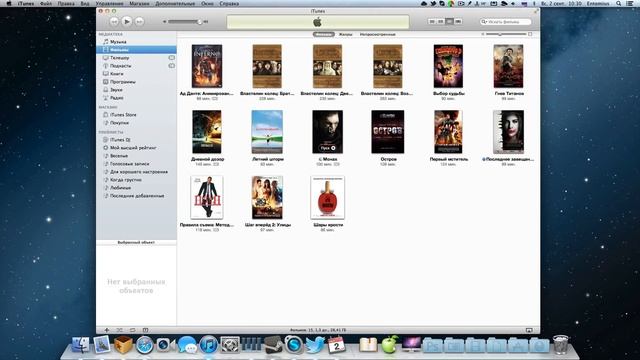
Task: Click the Пуск play overlay on Монах
Action: coord(328,148)
